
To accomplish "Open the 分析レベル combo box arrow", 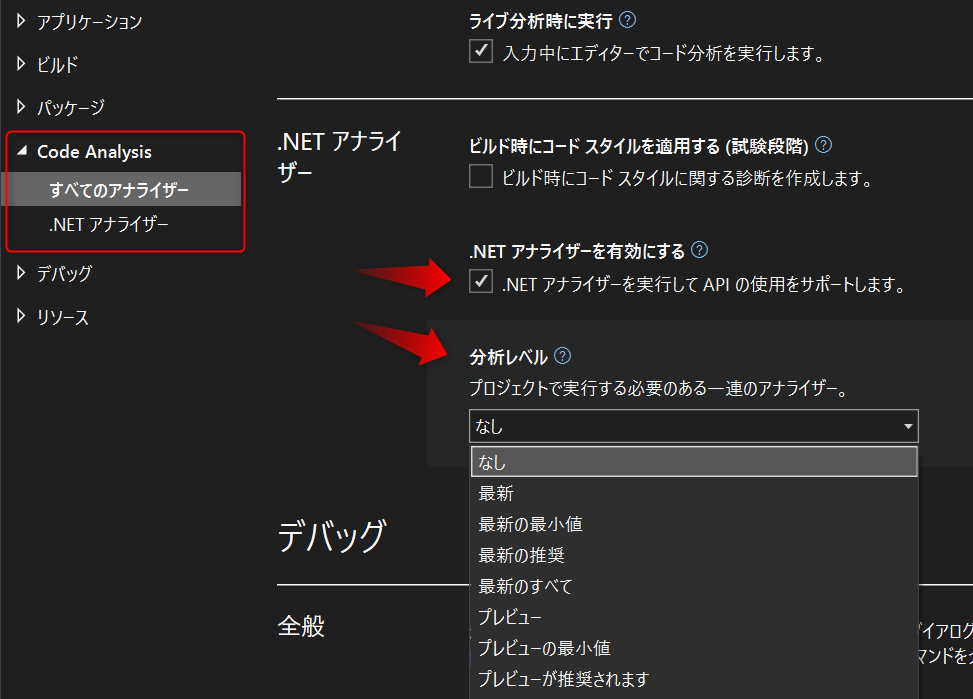I will tap(907, 427).
